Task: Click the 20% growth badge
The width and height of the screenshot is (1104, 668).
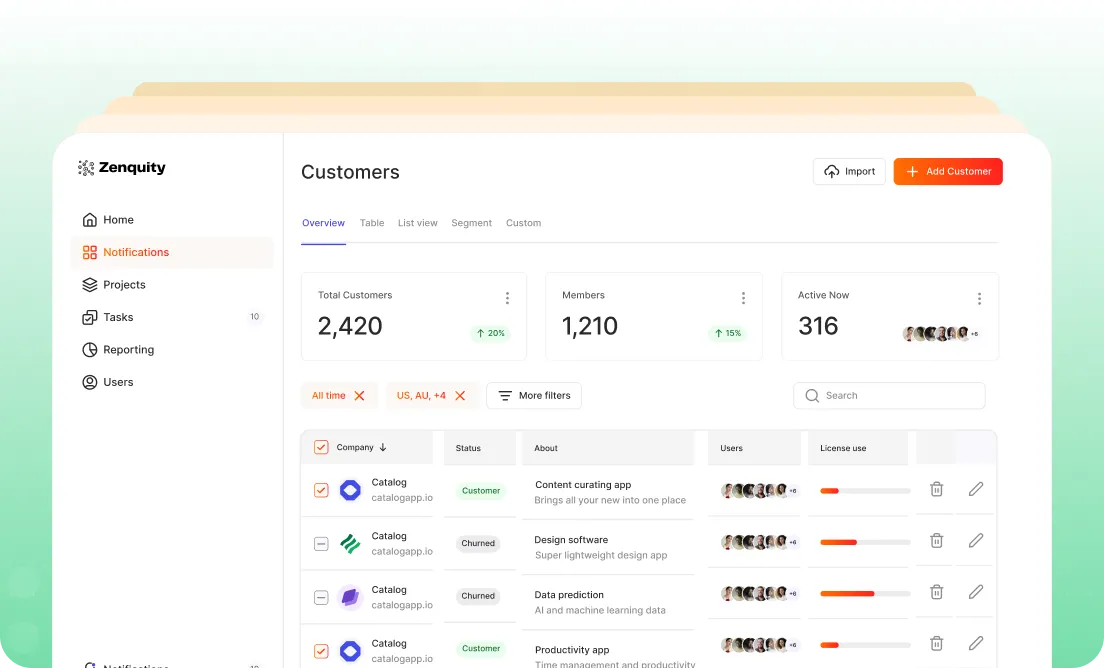Action: (491, 333)
